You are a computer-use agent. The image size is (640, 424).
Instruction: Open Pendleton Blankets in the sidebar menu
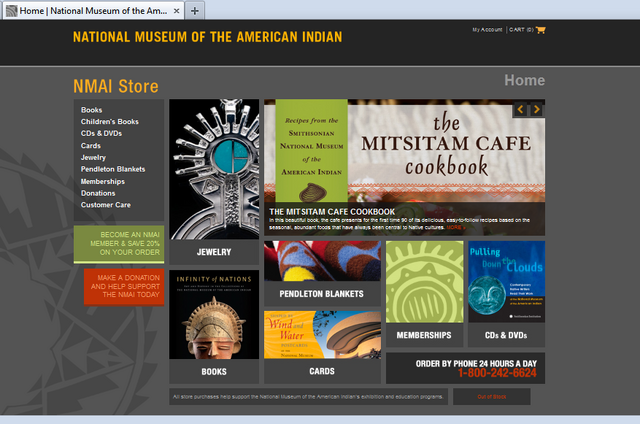point(113,169)
